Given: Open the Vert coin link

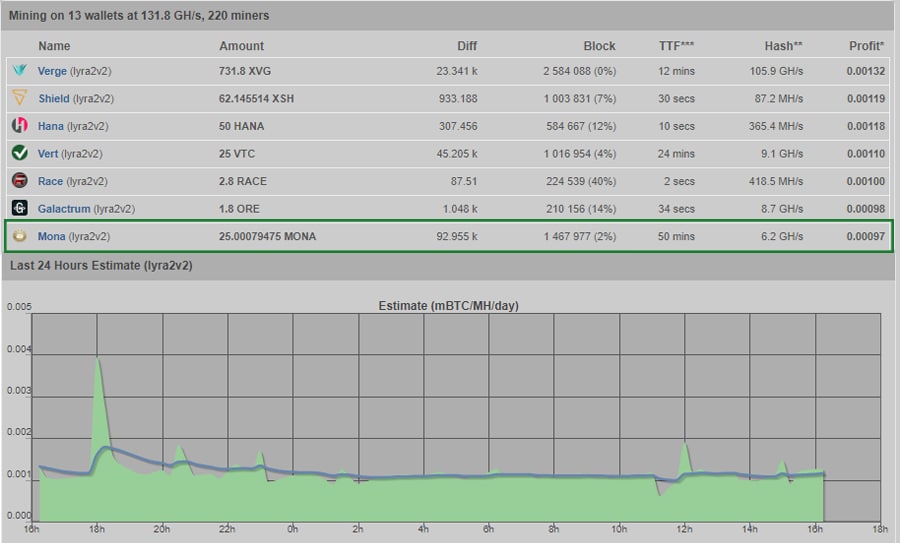Looking at the screenshot, I should coord(48,154).
